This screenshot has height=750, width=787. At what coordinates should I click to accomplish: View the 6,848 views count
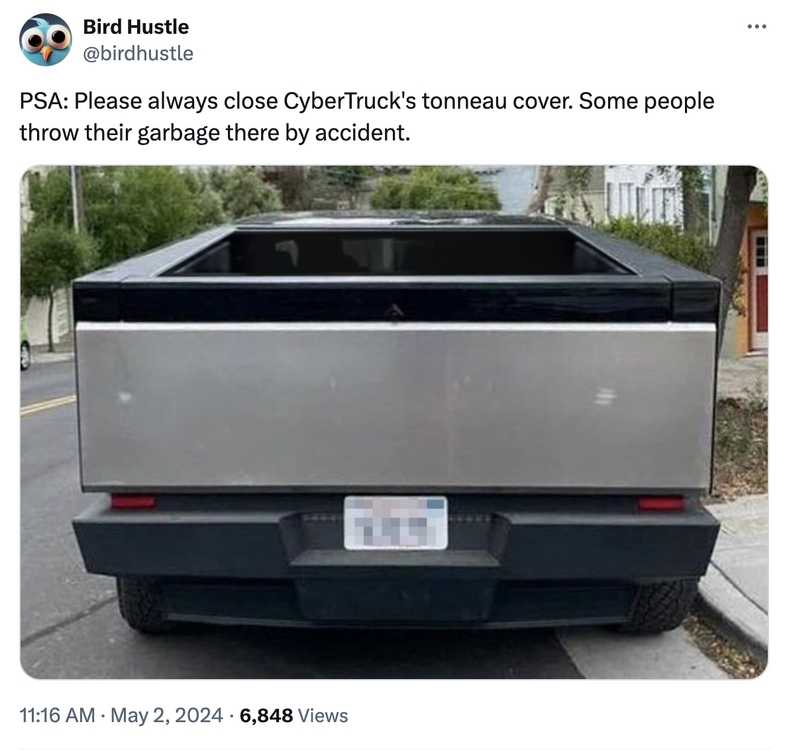266,715
